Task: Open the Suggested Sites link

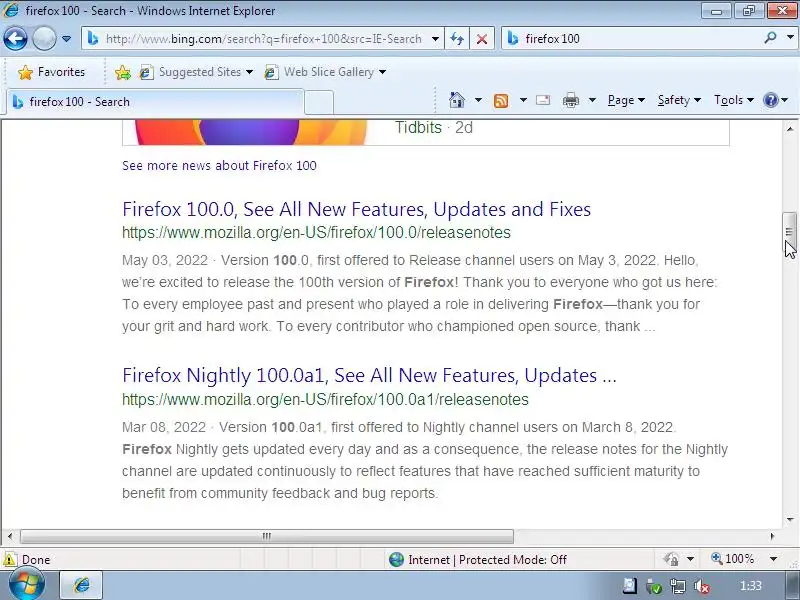Action: [x=190, y=72]
